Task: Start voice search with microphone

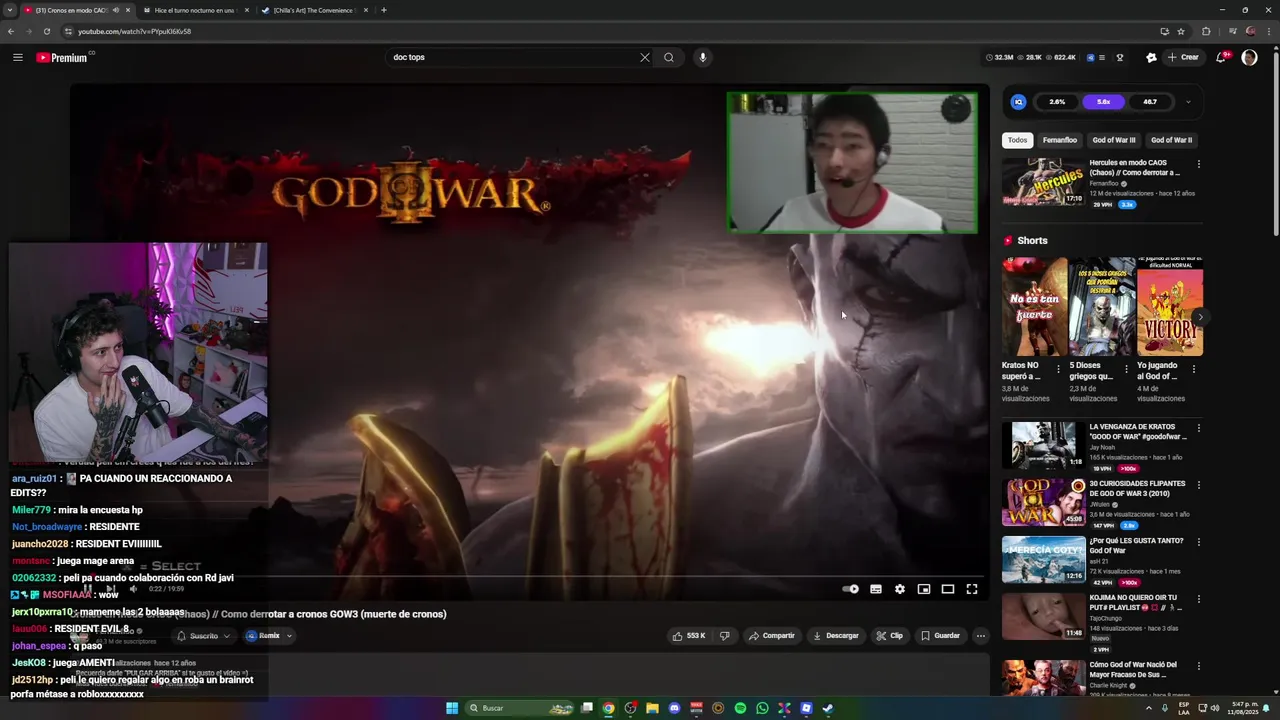Action: [703, 57]
